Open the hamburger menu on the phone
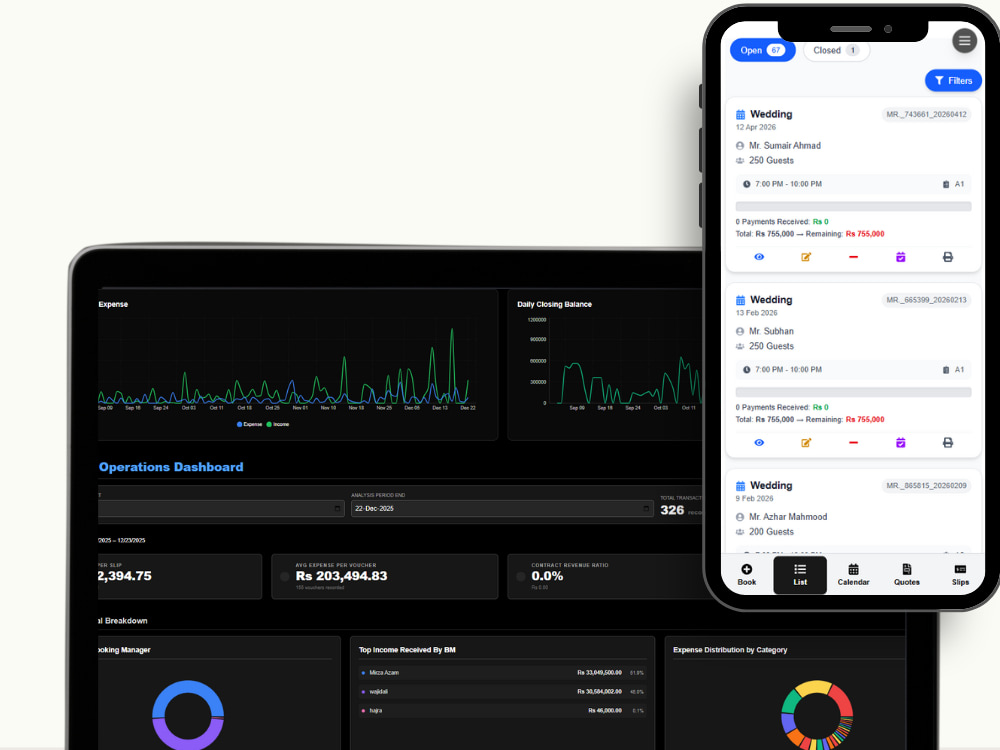This screenshot has width=1000, height=750. (964, 41)
